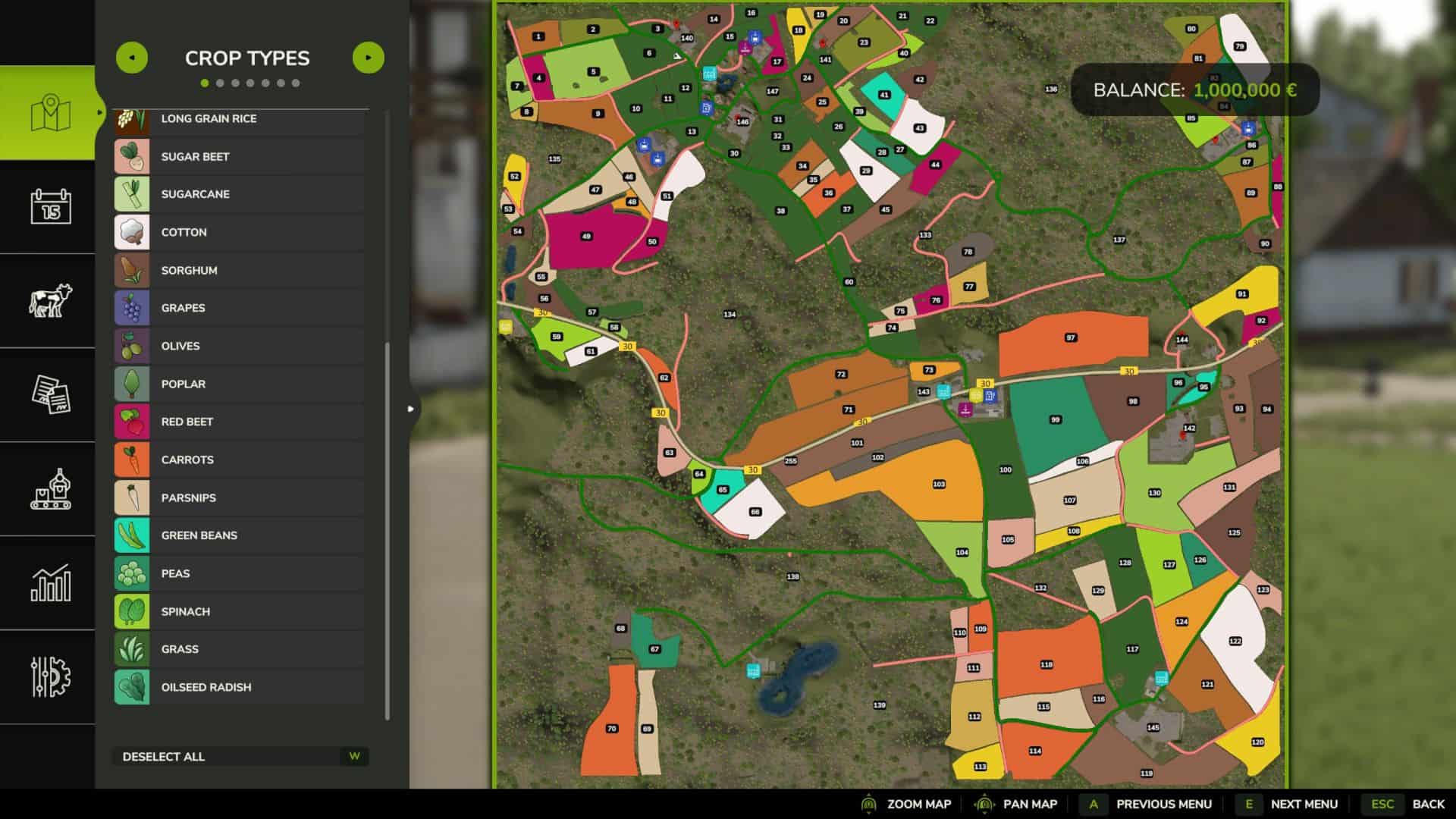Open the contracts documents icon tab
This screenshot has height=819, width=1456.
click(x=50, y=394)
